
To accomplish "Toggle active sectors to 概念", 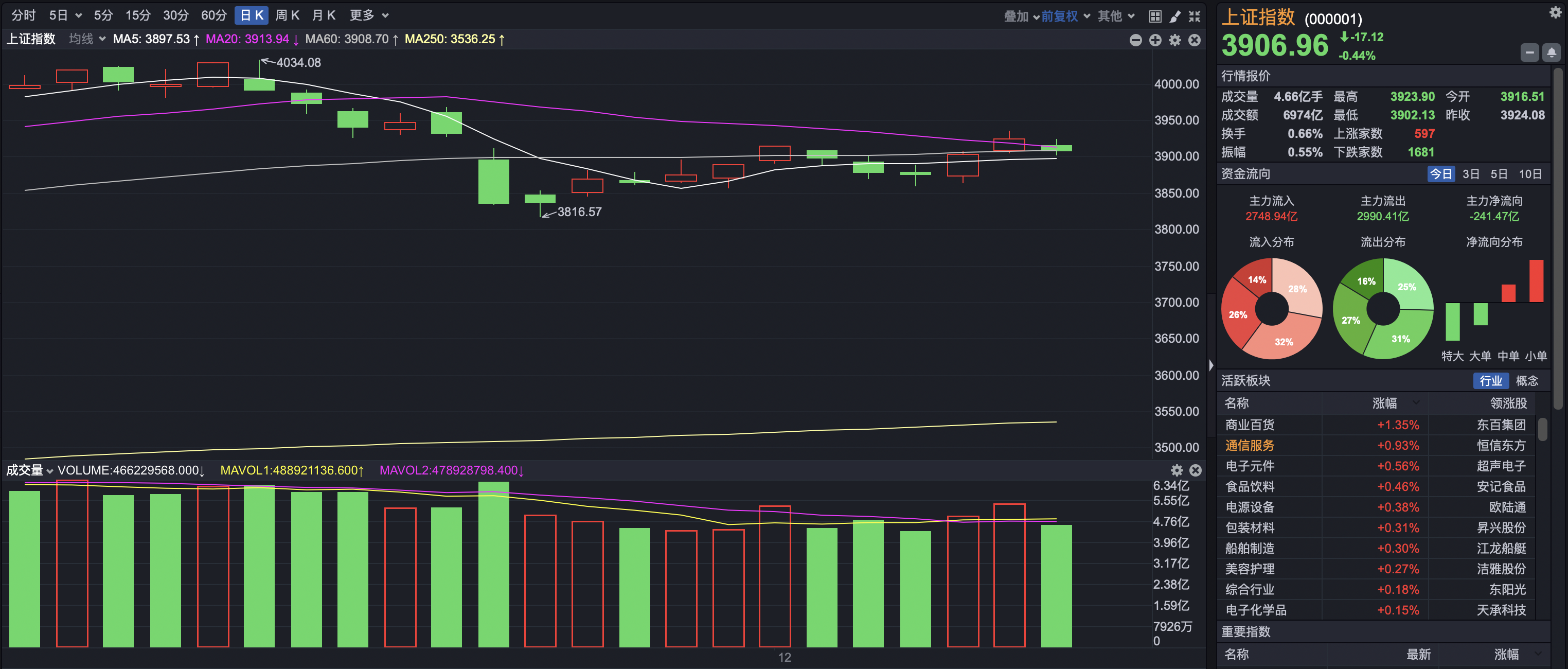I will [x=1527, y=380].
